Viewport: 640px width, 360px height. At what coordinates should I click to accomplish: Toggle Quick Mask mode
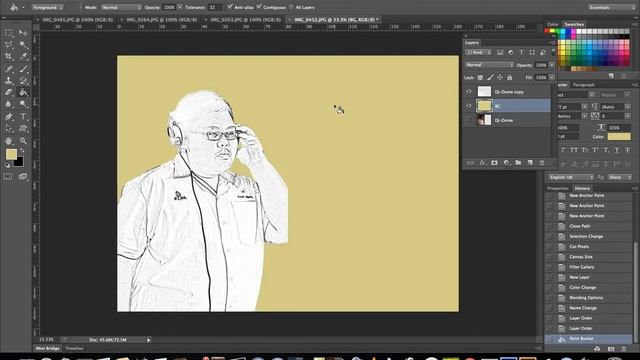8,176
